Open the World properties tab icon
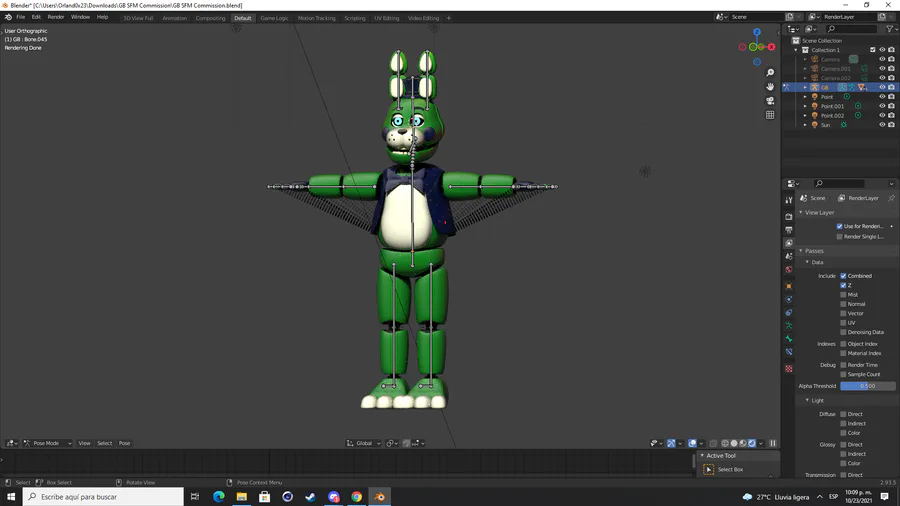This screenshot has height=506, width=900. [789, 270]
